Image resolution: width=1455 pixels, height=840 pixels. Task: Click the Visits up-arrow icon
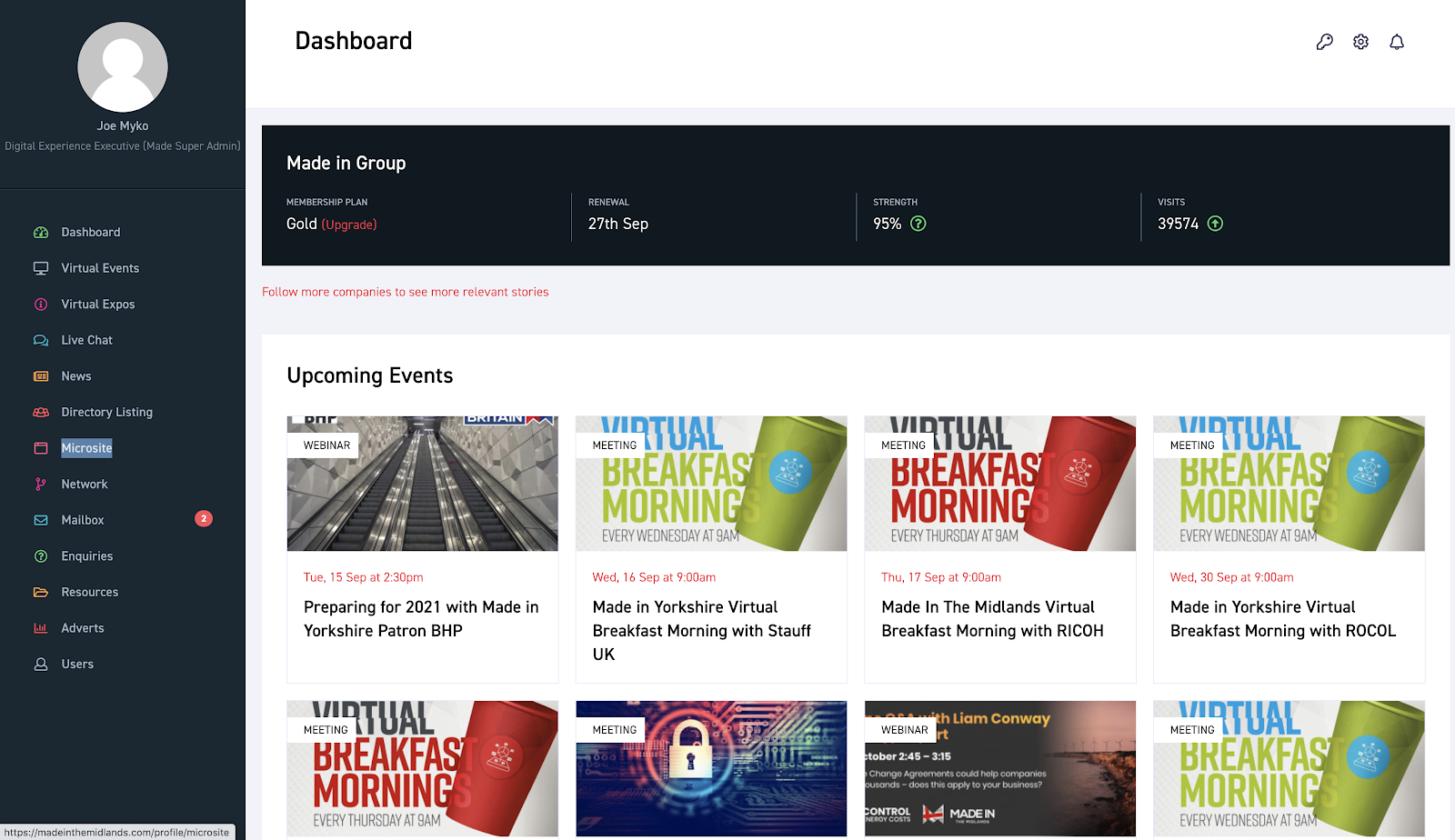click(1215, 224)
